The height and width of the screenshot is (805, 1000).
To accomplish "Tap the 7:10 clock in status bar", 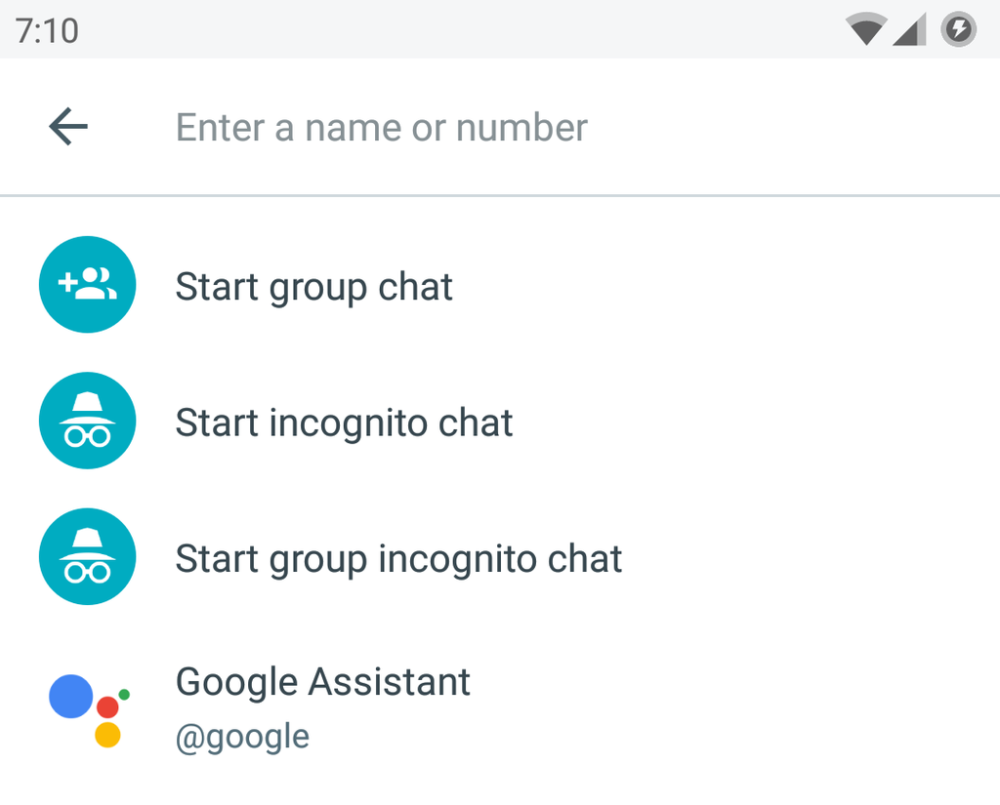I will [x=47, y=31].
